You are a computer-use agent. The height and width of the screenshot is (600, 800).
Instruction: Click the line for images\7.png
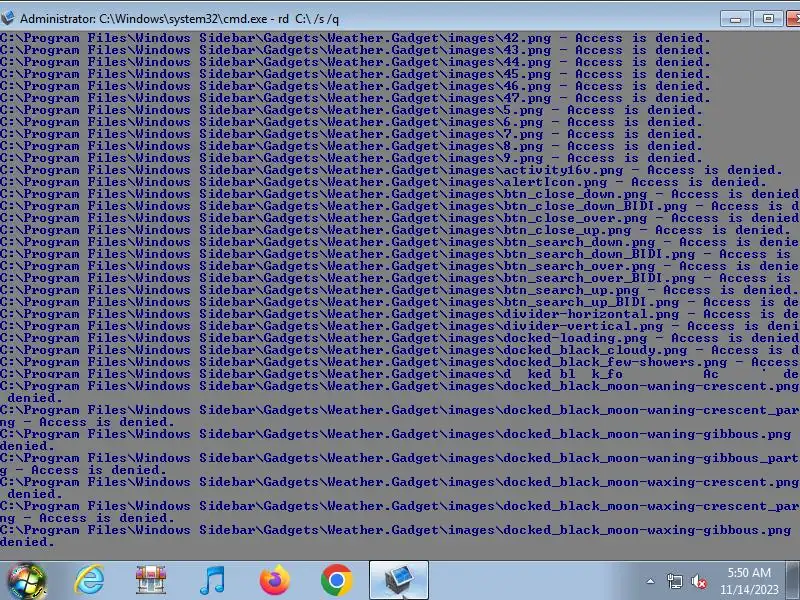tap(352, 134)
